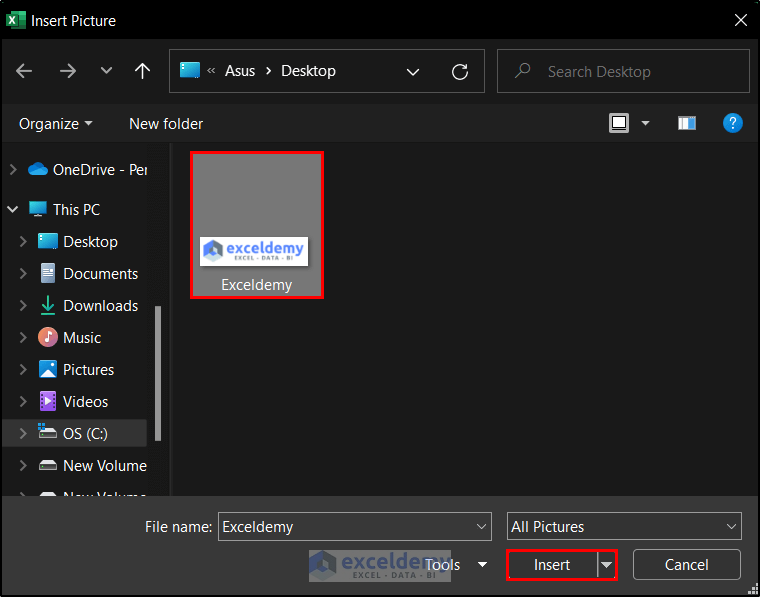Image resolution: width=760 pixels, height=597 pixels.
Task: Focus the Search Desktop field
Action: (623, 71)
